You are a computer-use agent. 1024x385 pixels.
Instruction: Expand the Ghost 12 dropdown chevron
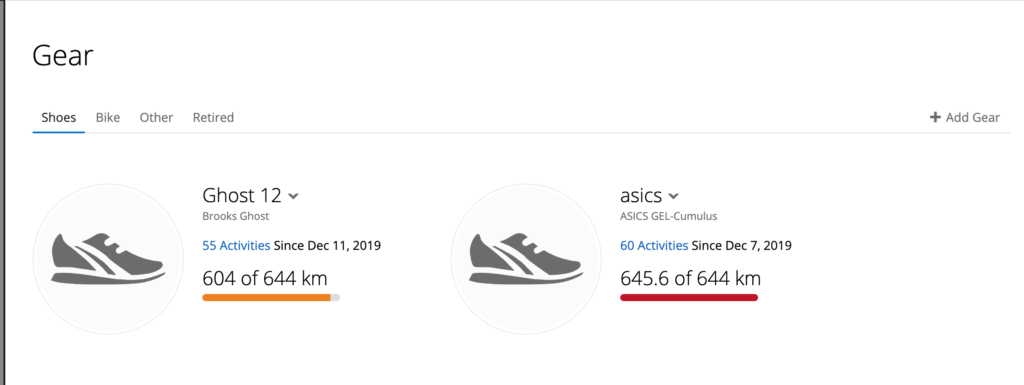pyautogui.click(x=293, y=196)
